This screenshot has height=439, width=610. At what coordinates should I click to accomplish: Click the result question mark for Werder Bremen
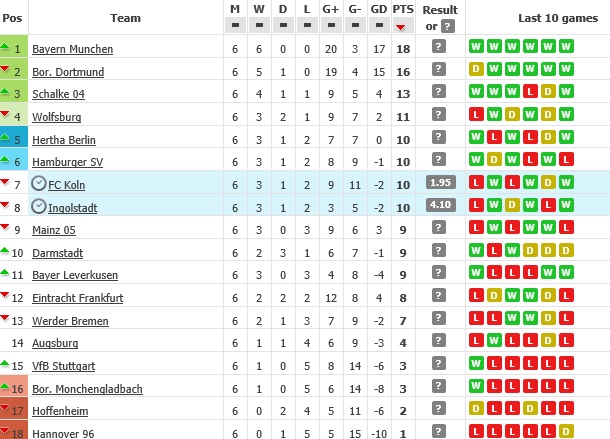pyautogui.click(x=438, y=320)
